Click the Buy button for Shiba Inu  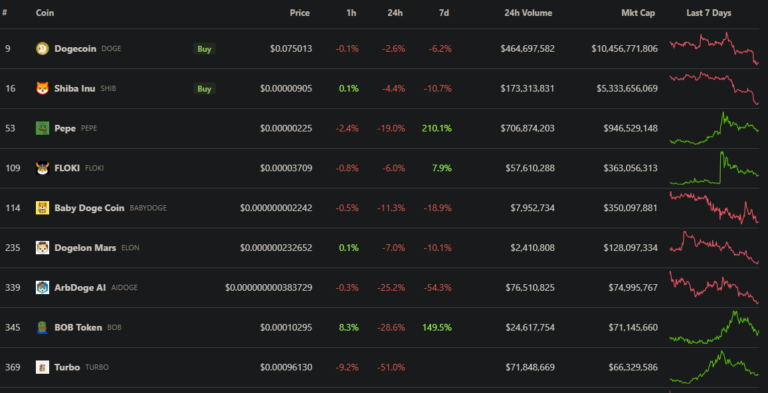click(204, 89)
